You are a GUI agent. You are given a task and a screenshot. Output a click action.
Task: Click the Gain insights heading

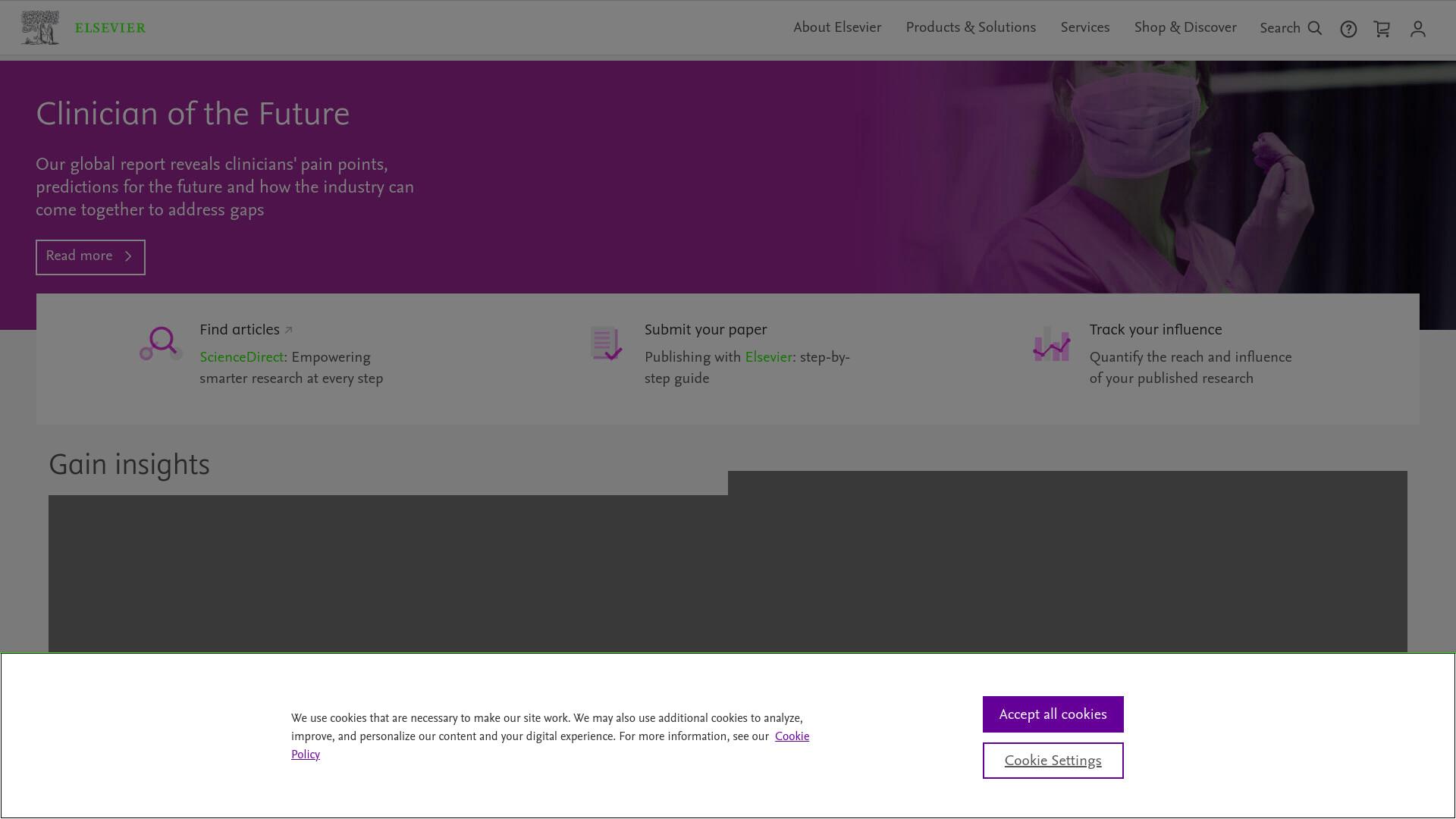(129, 465)
